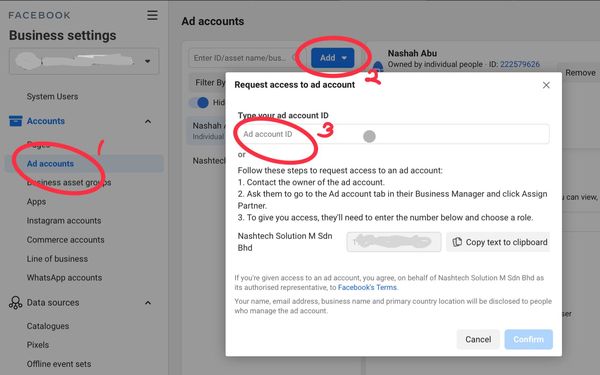600x375 pixels.
Task: Open the hamburger menu next to Facebook
Action: click(x=152, y=15)
